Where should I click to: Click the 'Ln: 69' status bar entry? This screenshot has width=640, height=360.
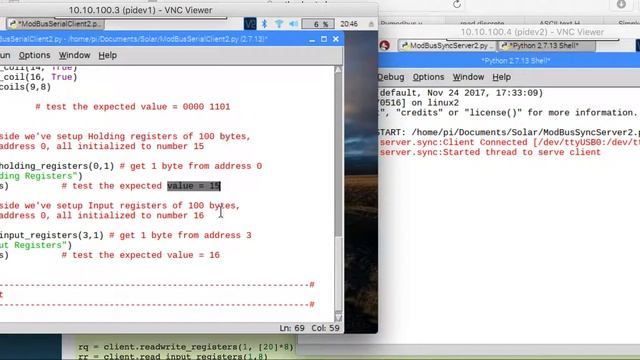tap(292, 328)
